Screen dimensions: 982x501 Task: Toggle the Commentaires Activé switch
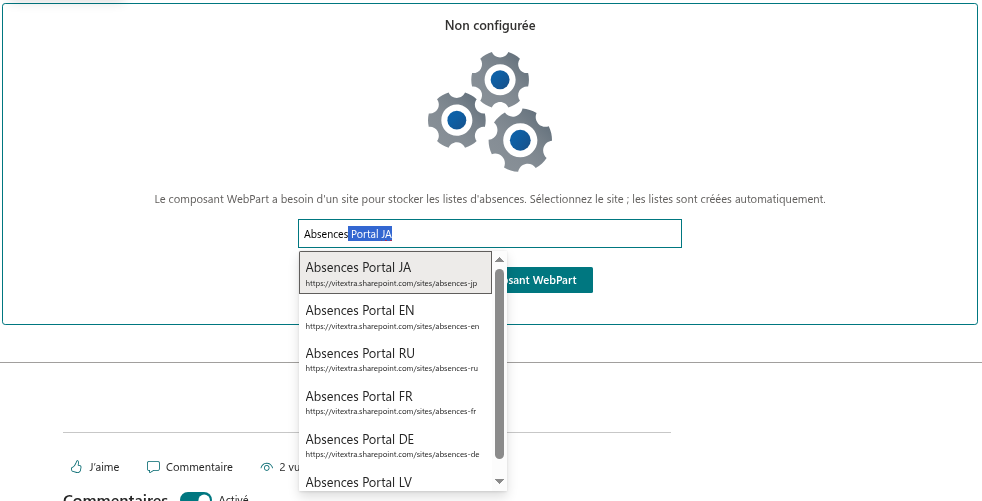[196, 499]
